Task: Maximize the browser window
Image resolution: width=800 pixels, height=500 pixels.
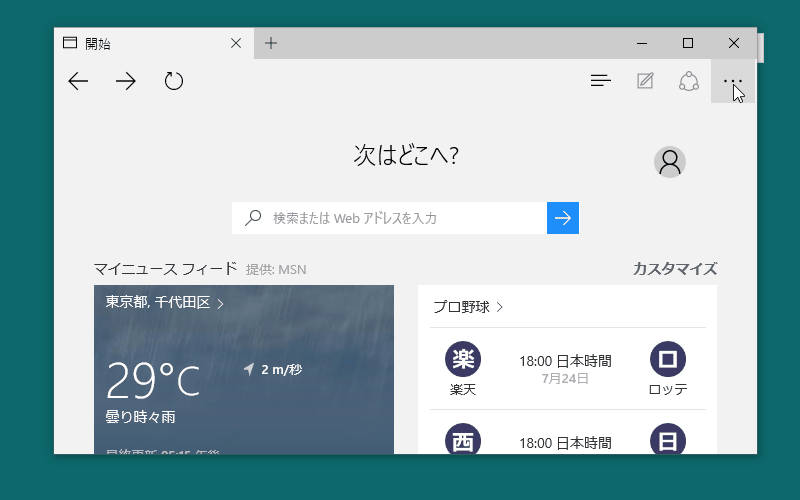Action: (688, 43)
